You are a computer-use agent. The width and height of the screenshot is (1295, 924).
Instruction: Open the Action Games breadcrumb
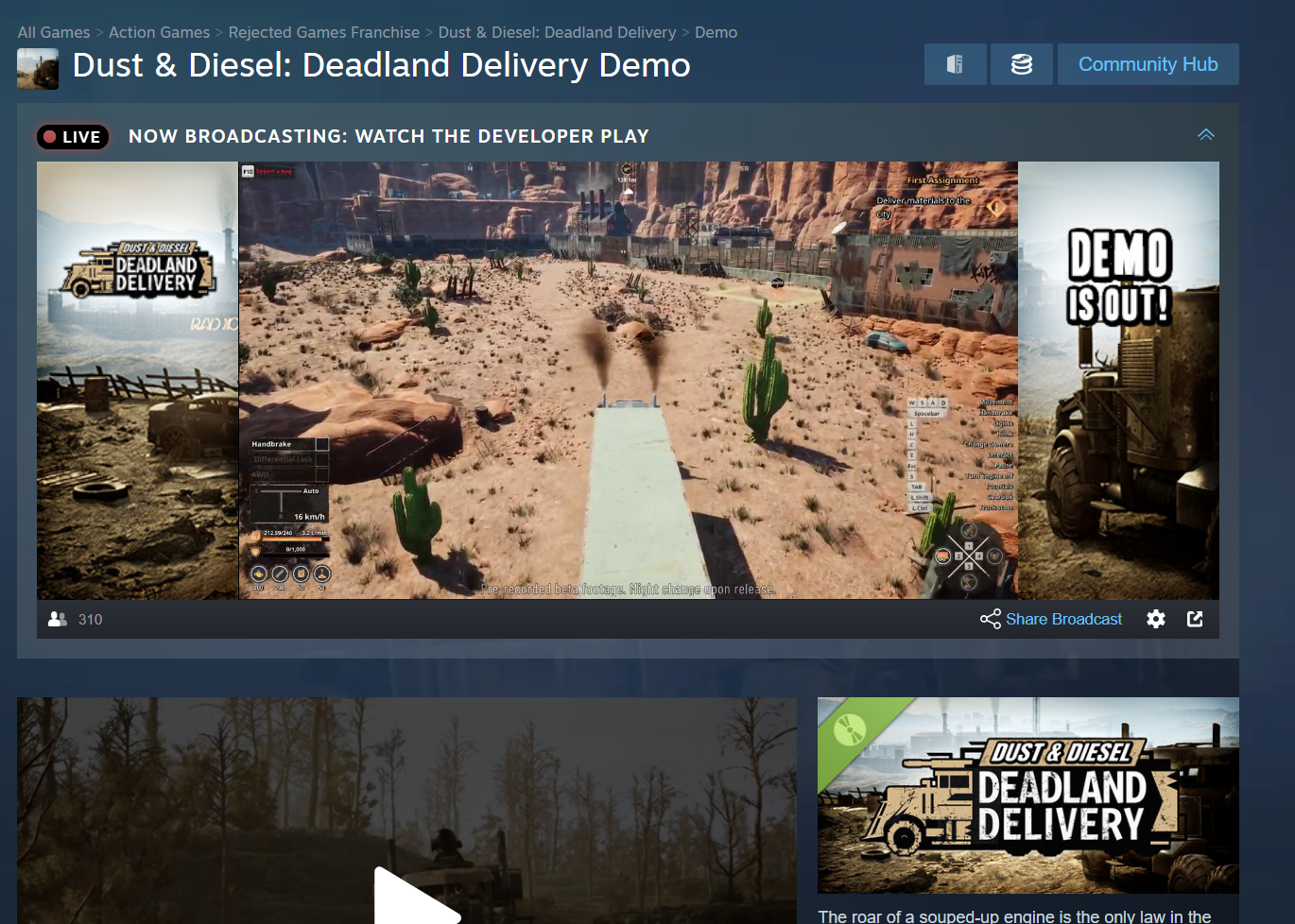[x=160, y=32]
